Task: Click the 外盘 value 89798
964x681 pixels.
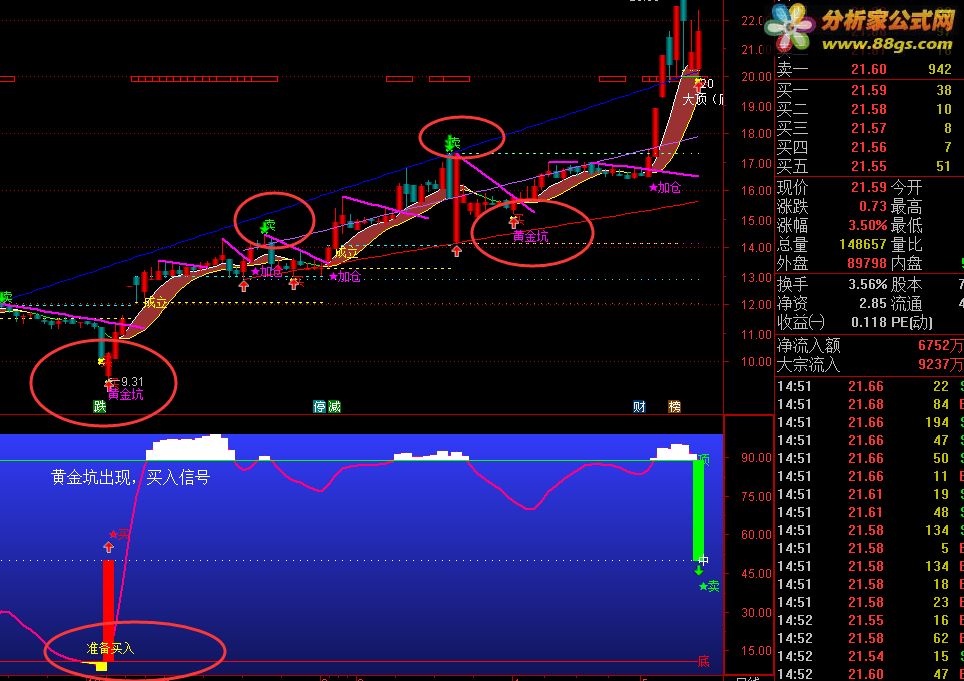Action: pos(867,263)
